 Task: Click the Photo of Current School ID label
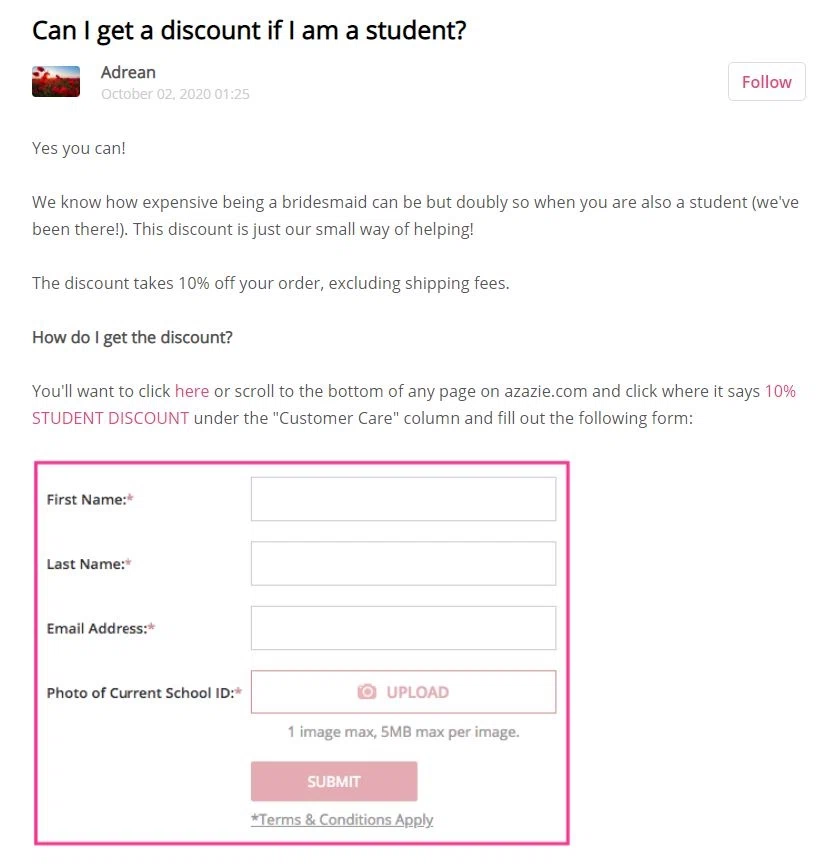pos(141,692)
